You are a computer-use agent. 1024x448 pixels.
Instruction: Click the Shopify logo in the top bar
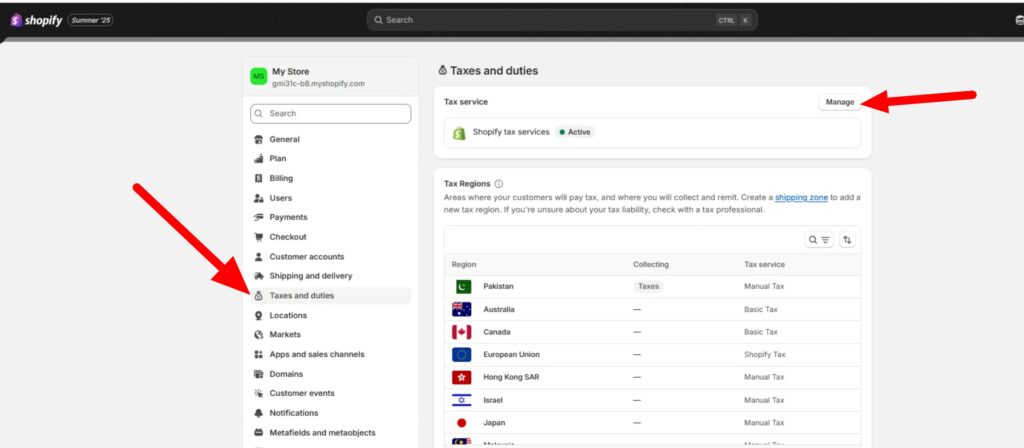pos(36,20)
